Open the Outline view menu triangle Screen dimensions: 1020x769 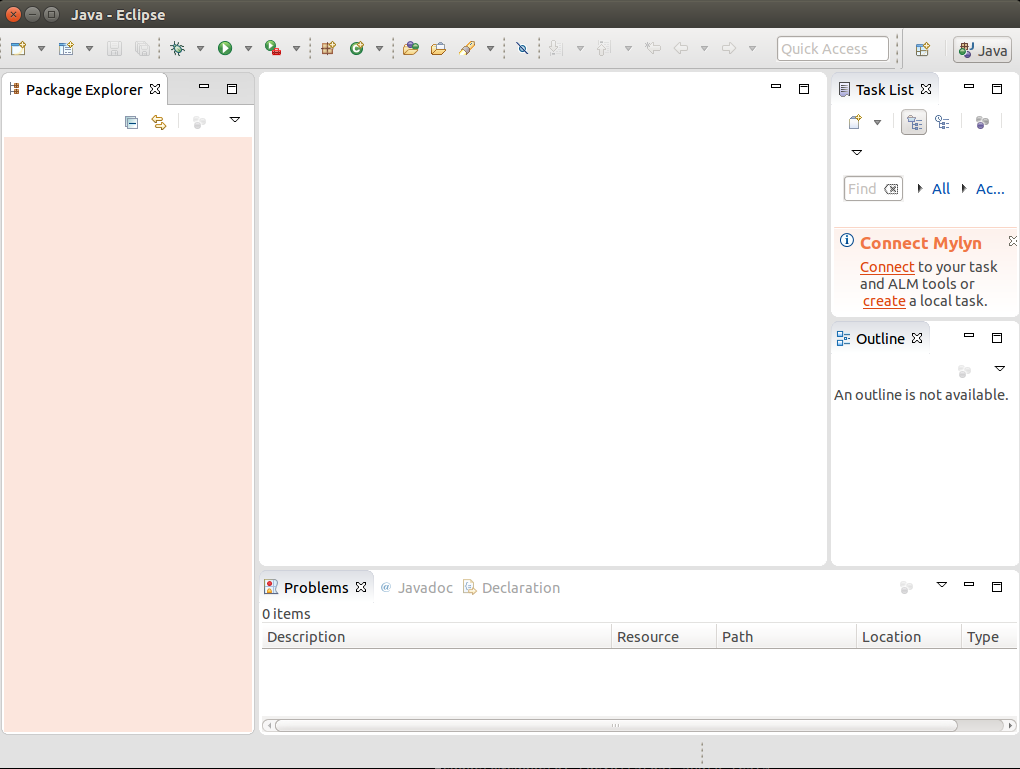1000,369
